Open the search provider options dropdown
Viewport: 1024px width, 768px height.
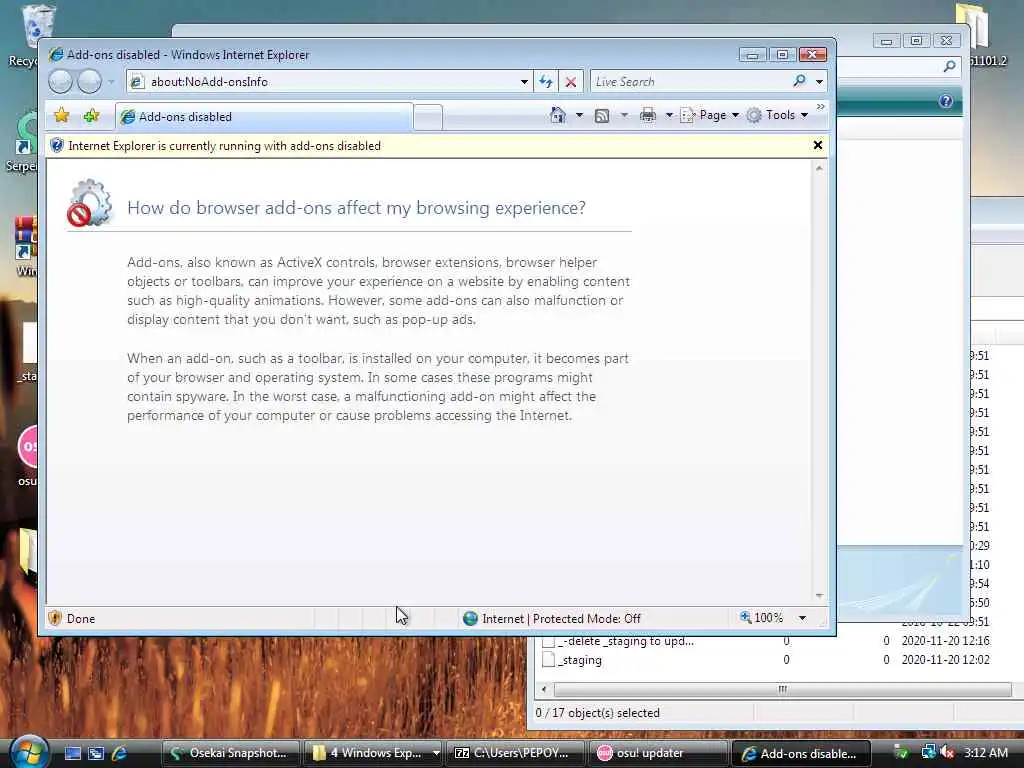[x=820, y=82]
